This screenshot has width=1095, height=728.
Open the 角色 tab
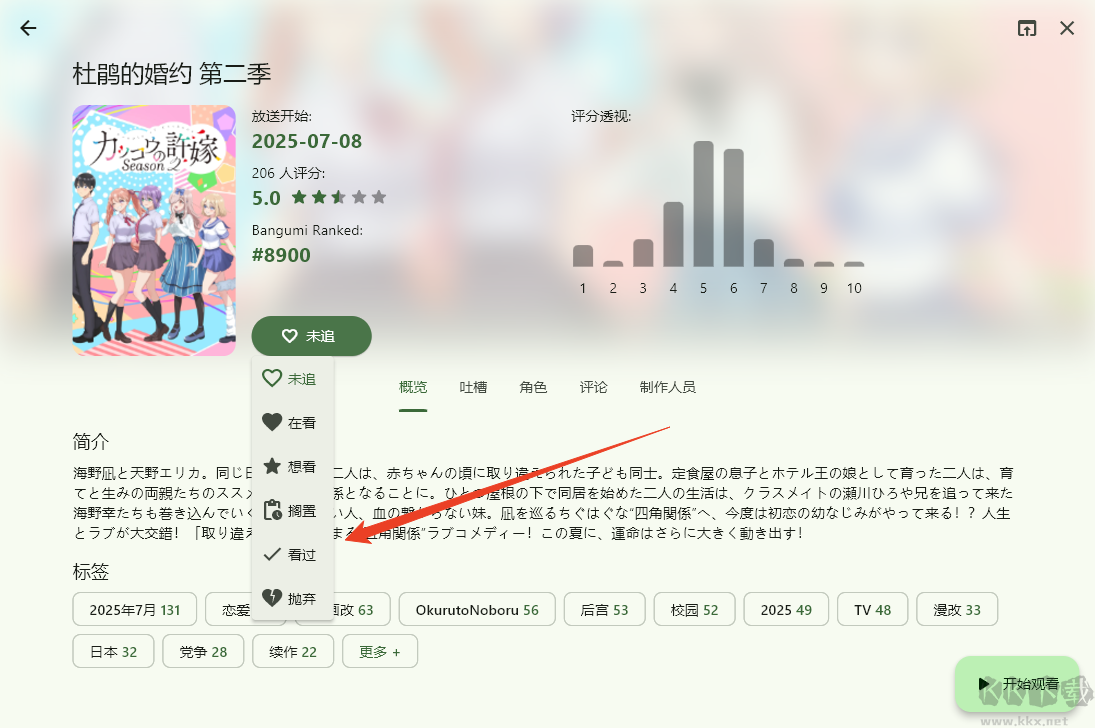(533, 387)
